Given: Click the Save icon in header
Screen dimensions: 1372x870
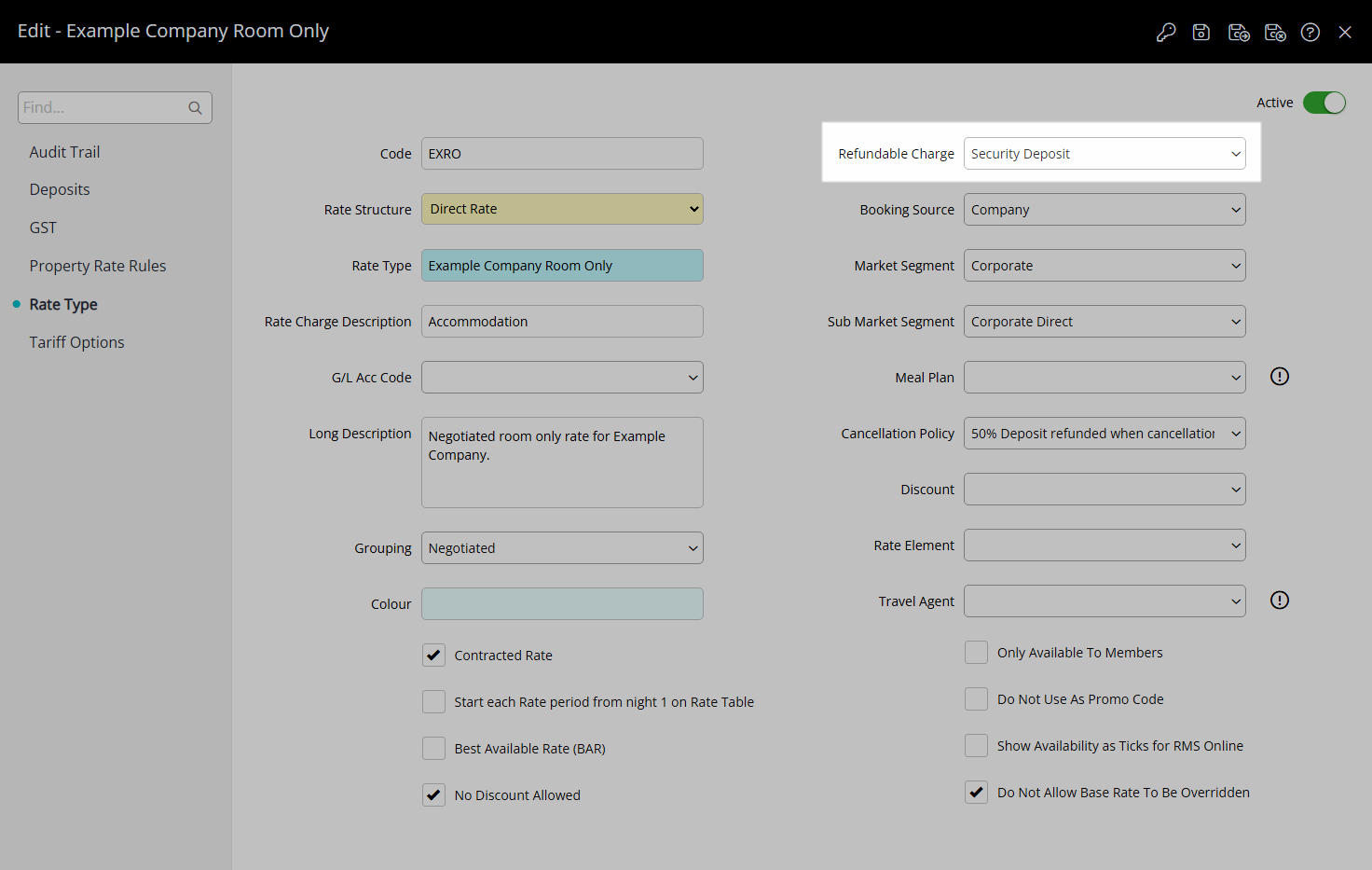Looking at the screenshot, I should click(x=1201, y=33).
